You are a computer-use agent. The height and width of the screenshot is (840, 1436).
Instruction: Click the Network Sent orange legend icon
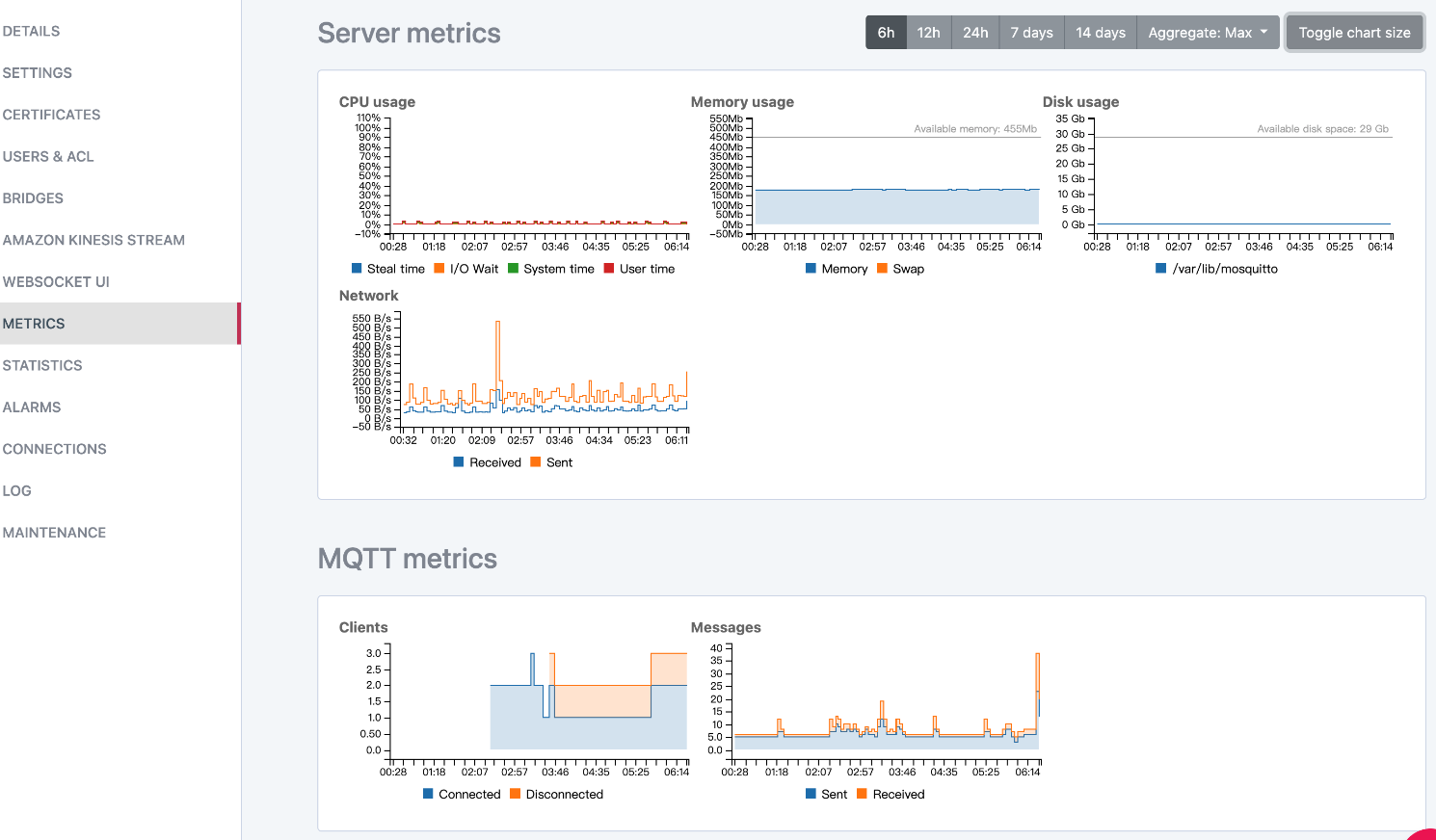pos(536,462)
